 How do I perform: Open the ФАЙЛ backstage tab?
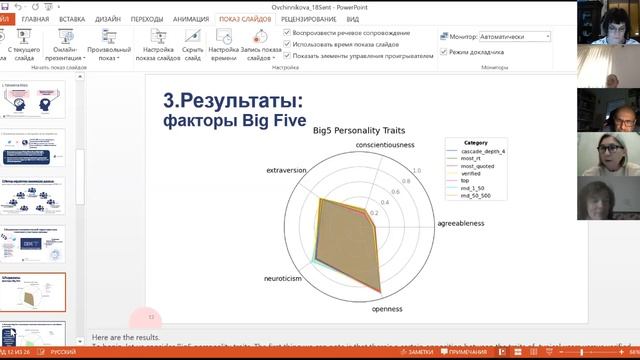coord(7,19)
